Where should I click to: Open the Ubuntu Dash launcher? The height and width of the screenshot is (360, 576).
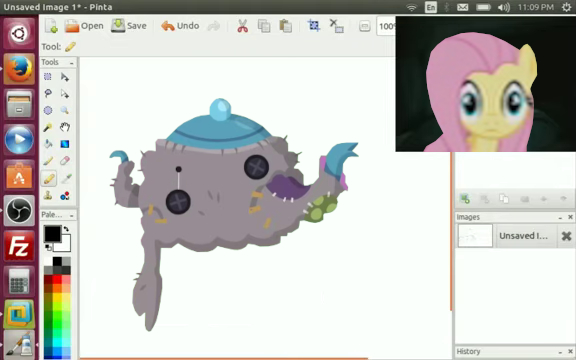tap(19, 34)
